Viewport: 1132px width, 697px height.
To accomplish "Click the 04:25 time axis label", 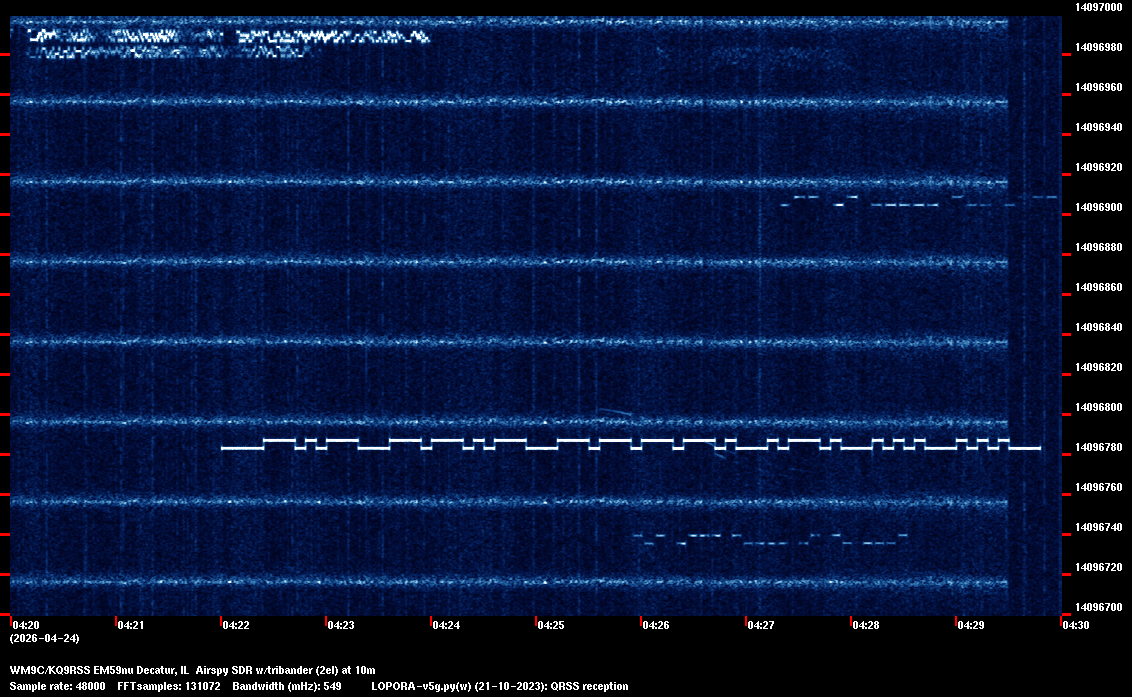I will click(x=550, y=626).
